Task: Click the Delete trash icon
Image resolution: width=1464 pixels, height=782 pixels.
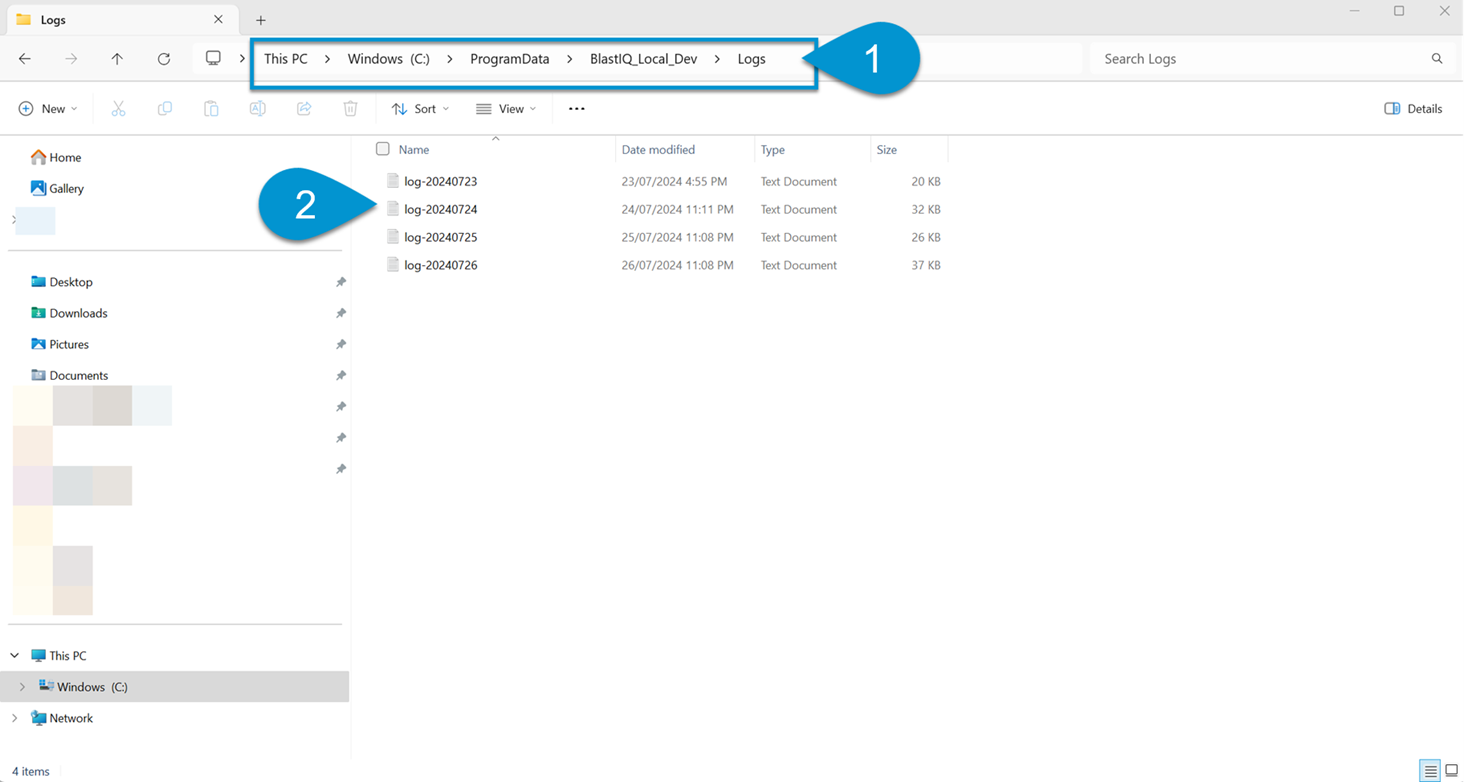Action: point(350,109)
